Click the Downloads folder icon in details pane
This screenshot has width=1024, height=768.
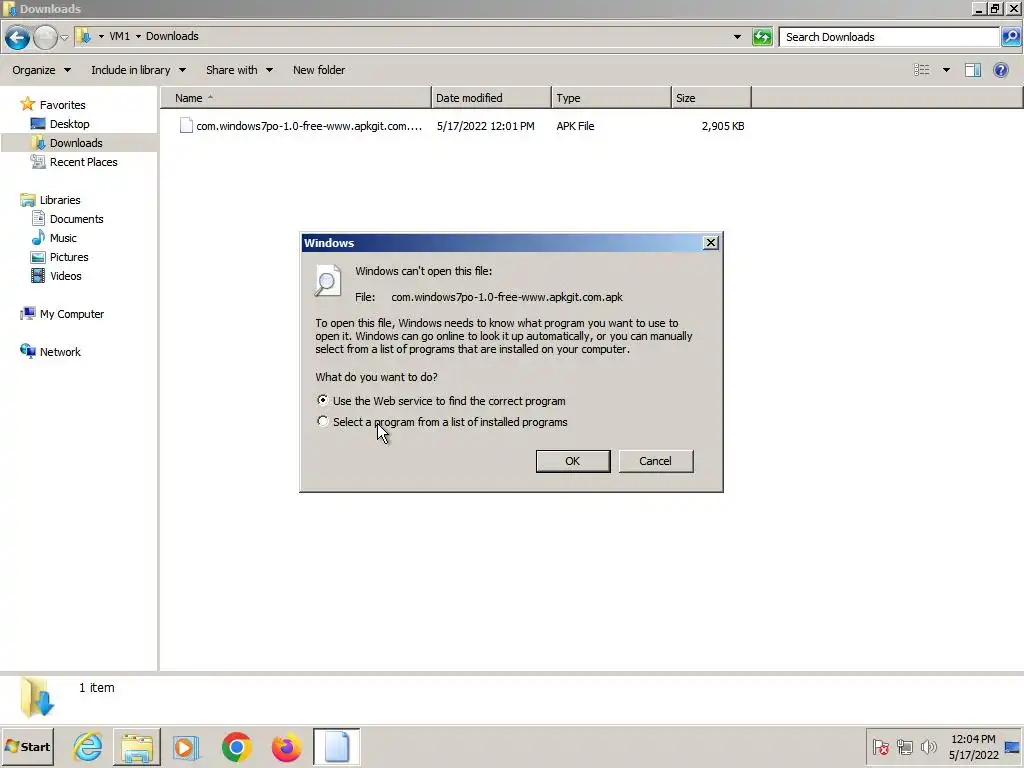click(x=37, y=697)
